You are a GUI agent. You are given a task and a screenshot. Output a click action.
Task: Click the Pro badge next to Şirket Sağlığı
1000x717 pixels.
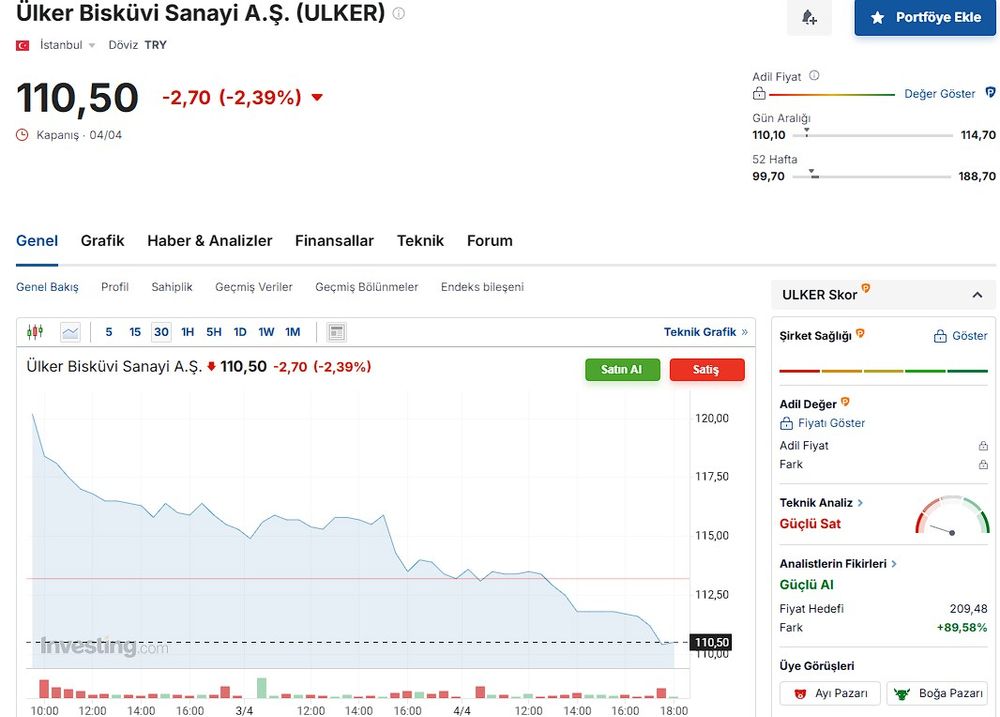860,333
